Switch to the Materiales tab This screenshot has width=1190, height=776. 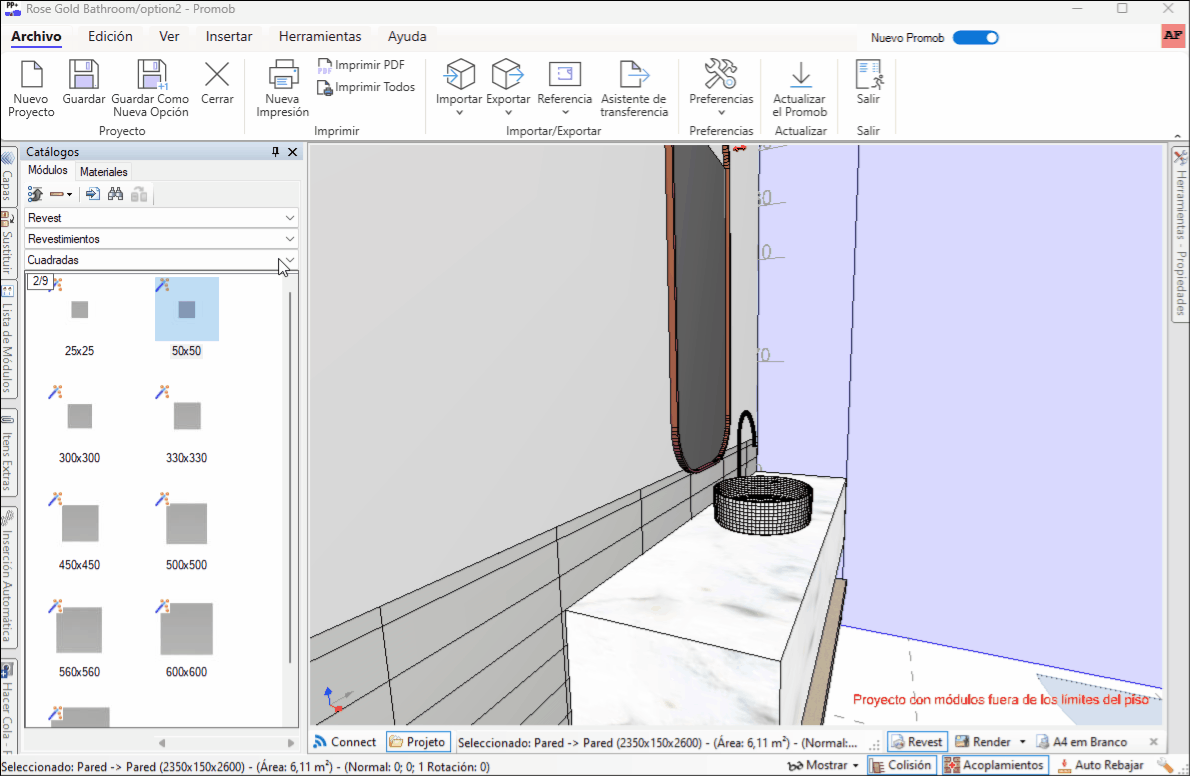[104, 172]
